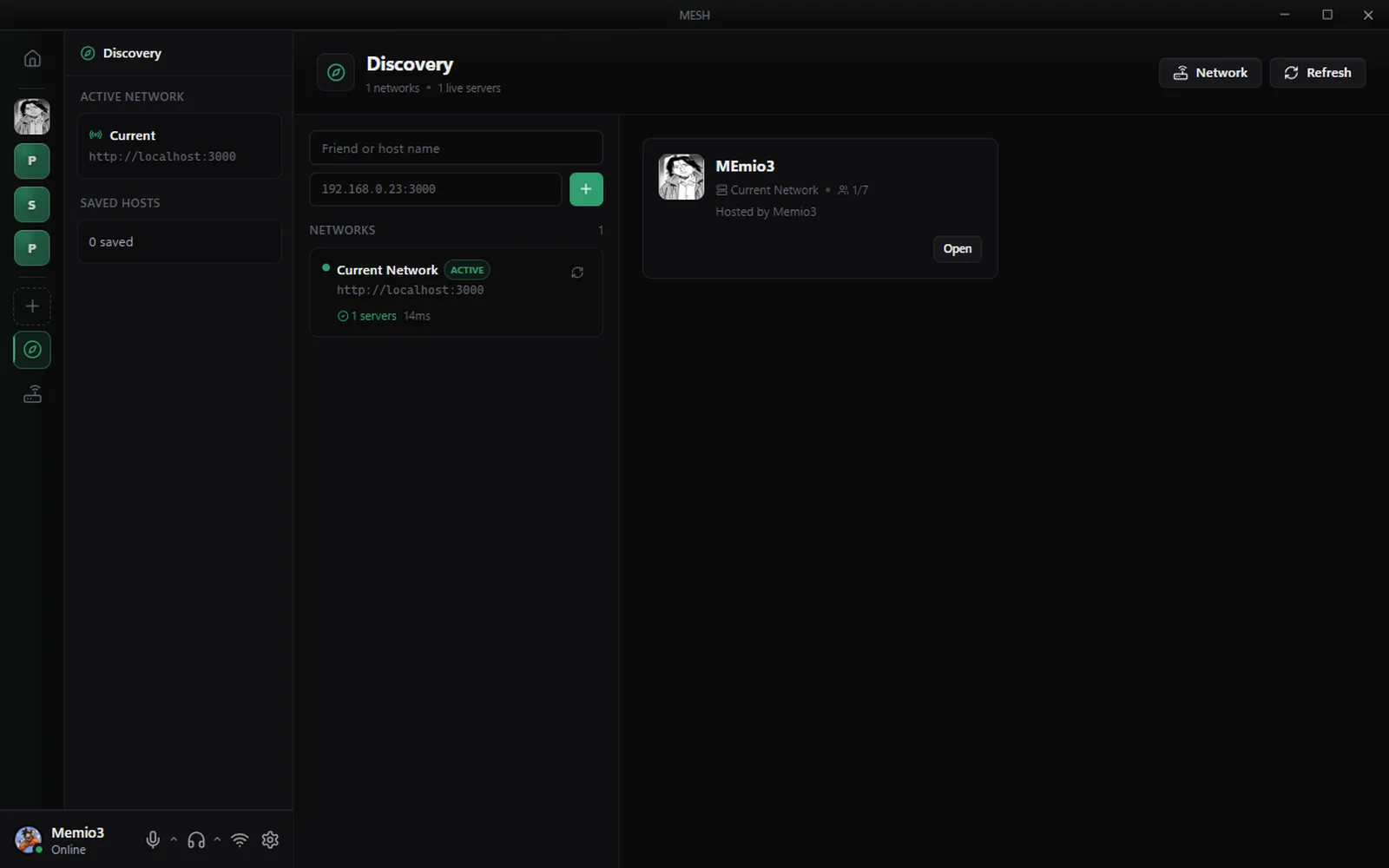
Task: Toggle headphones deafen icon
Action: (x=196, y=839)
